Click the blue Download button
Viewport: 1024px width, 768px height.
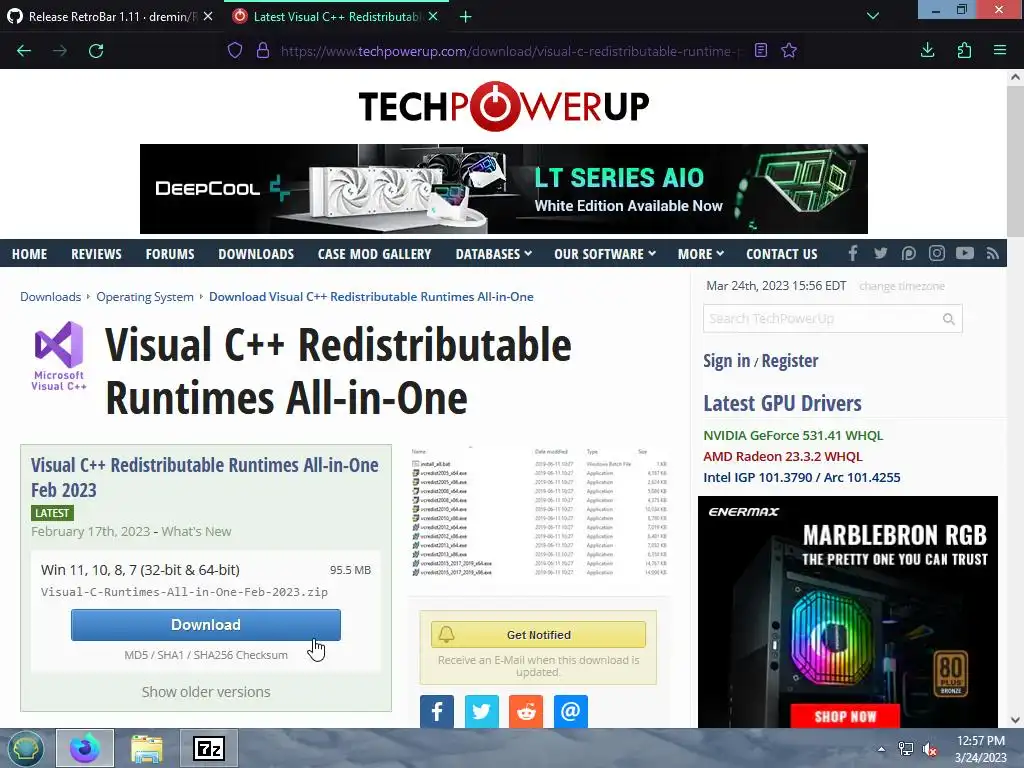tap(206, 625)
